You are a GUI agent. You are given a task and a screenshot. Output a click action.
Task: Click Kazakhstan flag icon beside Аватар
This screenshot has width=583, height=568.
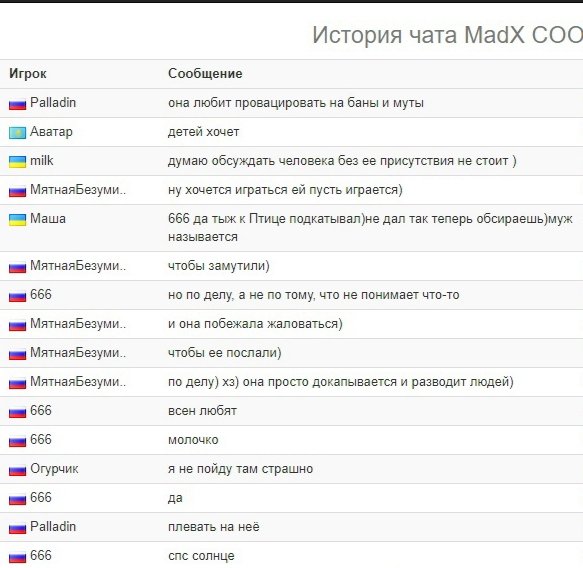tap(17, 133)
